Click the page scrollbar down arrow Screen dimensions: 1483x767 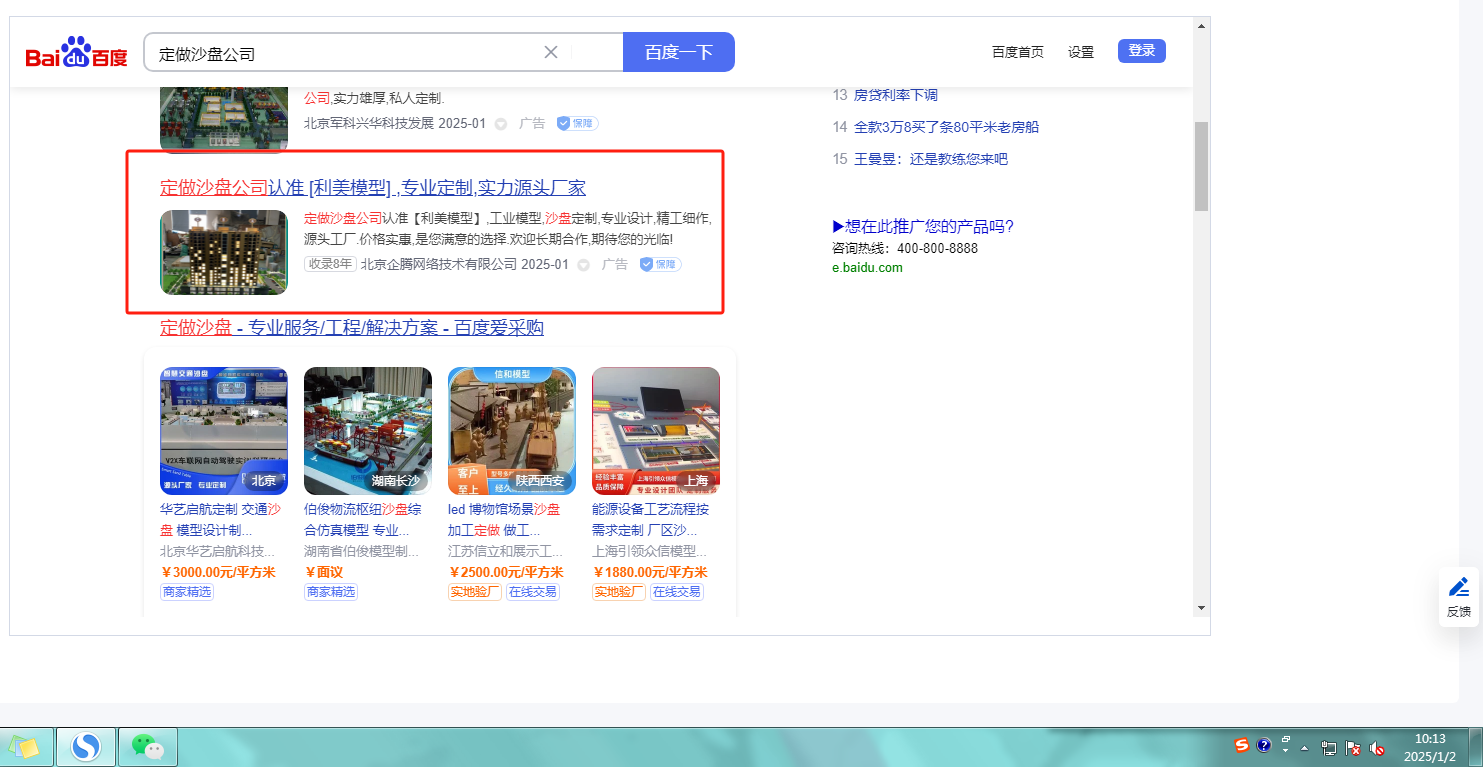(x=1201, y=607)
